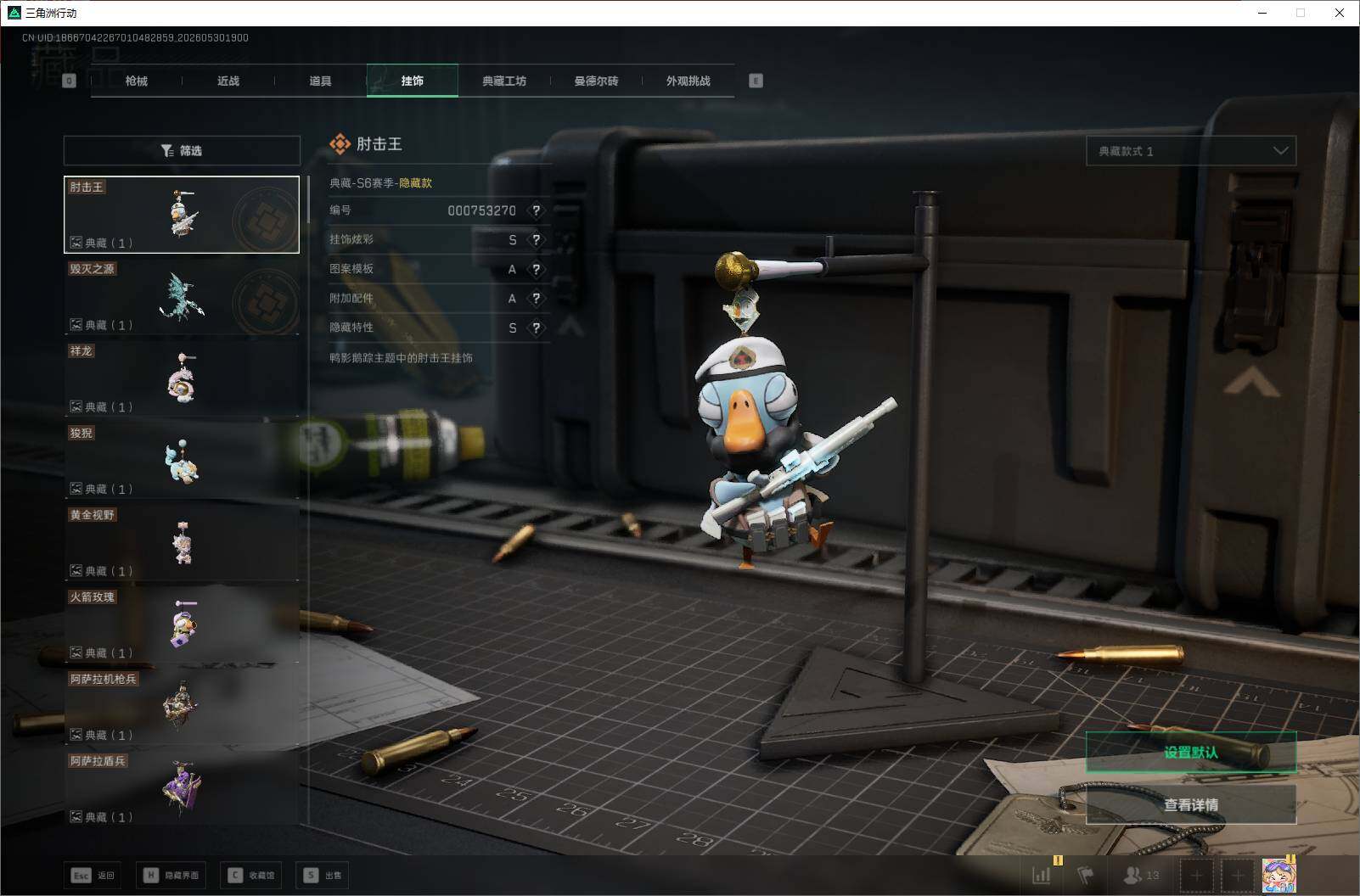The image size is (1360, 896).
Task: Click the image icon on 阿萨拉机枪兵 card
Action: click(x=76, y=735)
